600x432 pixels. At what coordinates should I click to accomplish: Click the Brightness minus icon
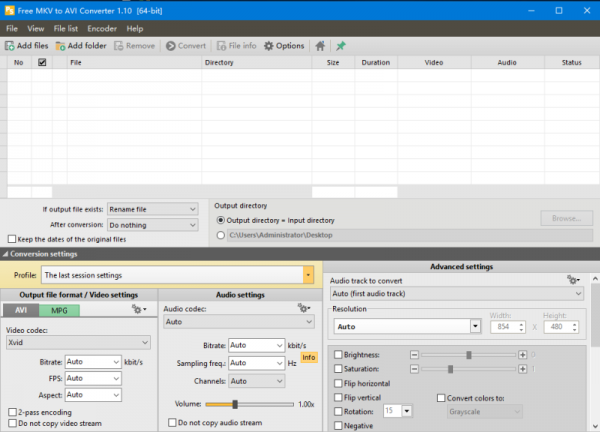(414, 355)
